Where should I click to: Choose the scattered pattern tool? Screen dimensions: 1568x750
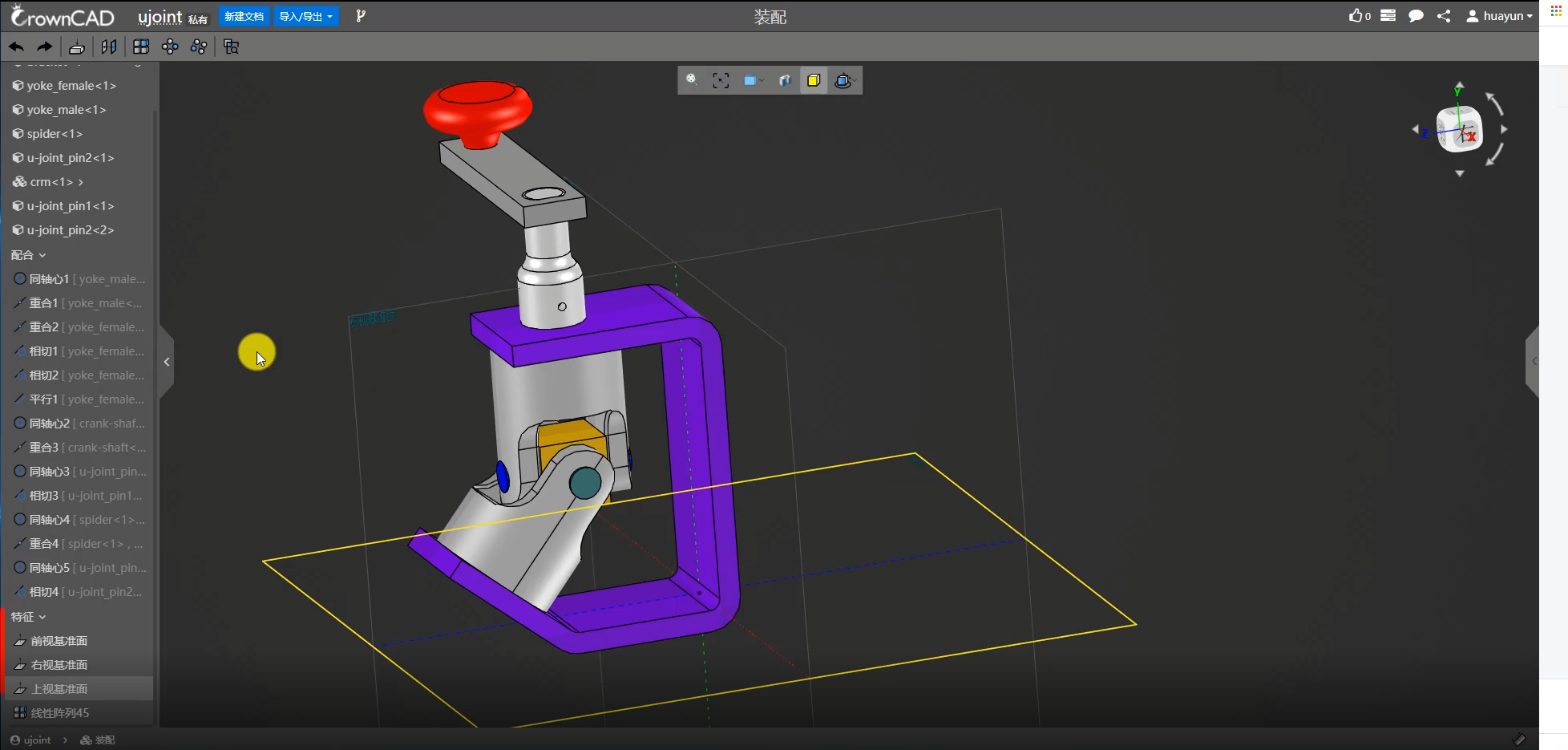(199, 47)
